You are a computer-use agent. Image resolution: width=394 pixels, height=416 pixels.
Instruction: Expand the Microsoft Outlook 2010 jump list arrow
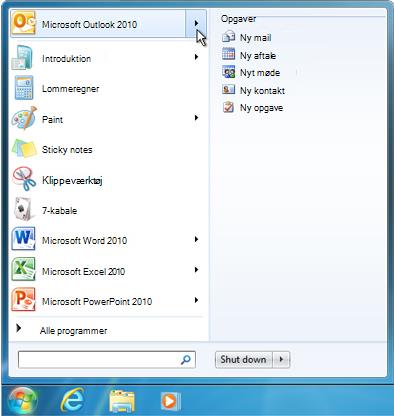tap(196, 23)
